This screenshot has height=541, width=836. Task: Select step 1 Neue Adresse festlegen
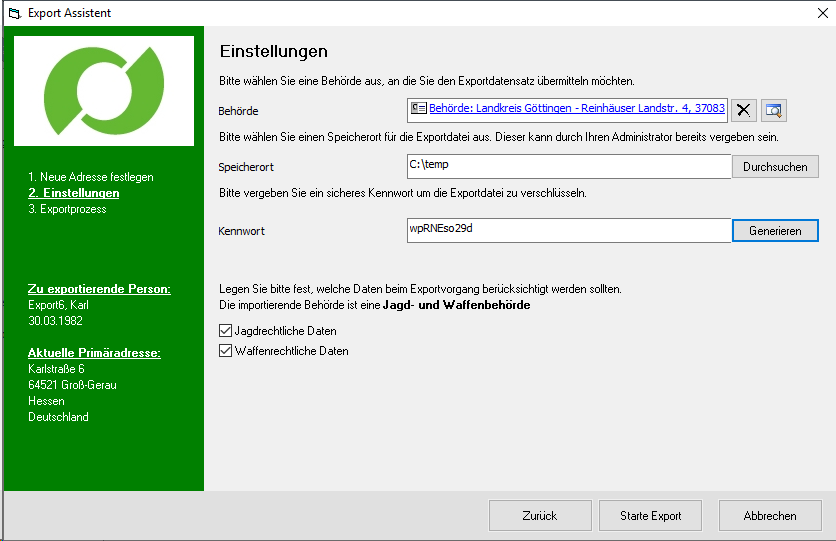click(90, 177)
